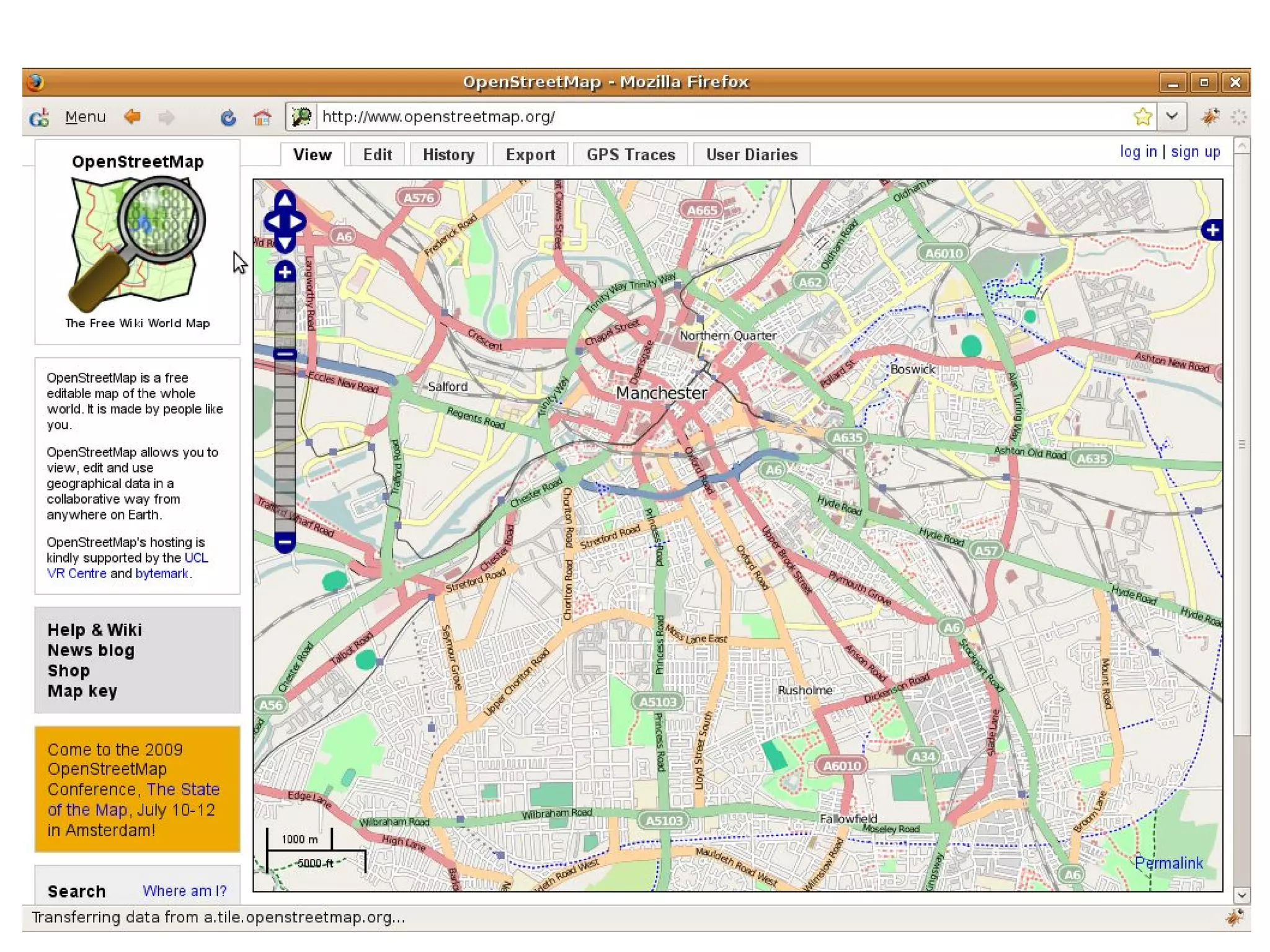The width and height of the screenshot is (1270, 952).
Task: Click the Where am I? link
Action: (184, 891)
